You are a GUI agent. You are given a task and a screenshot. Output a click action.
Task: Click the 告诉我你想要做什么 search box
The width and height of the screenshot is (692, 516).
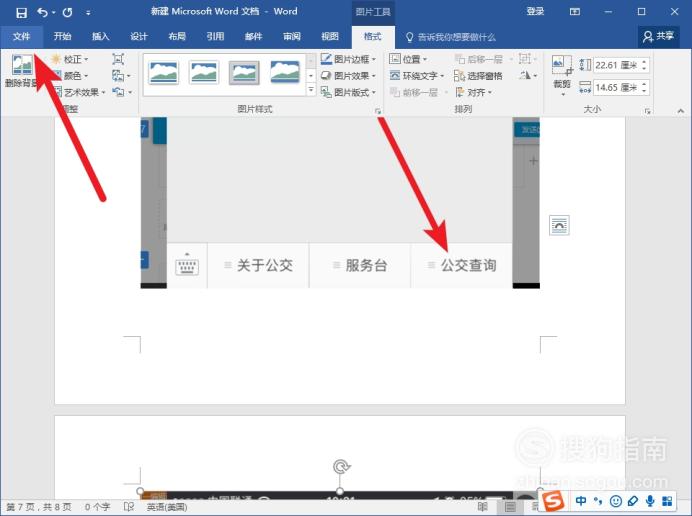[451, 37]
